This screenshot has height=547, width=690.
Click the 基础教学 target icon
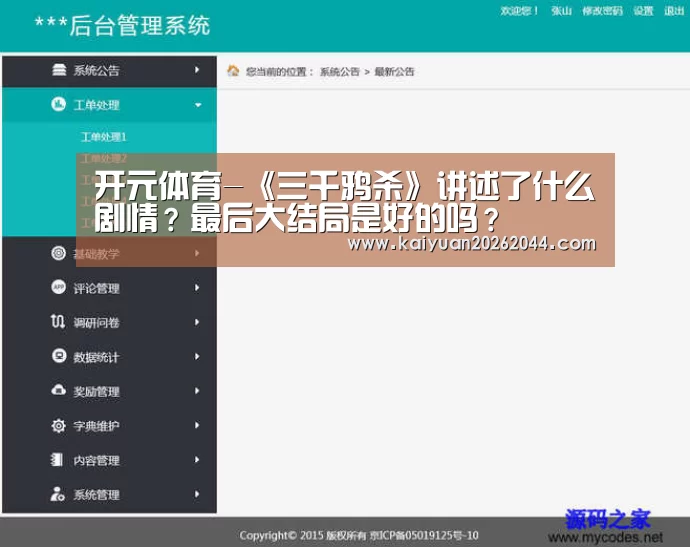[59, 253]
